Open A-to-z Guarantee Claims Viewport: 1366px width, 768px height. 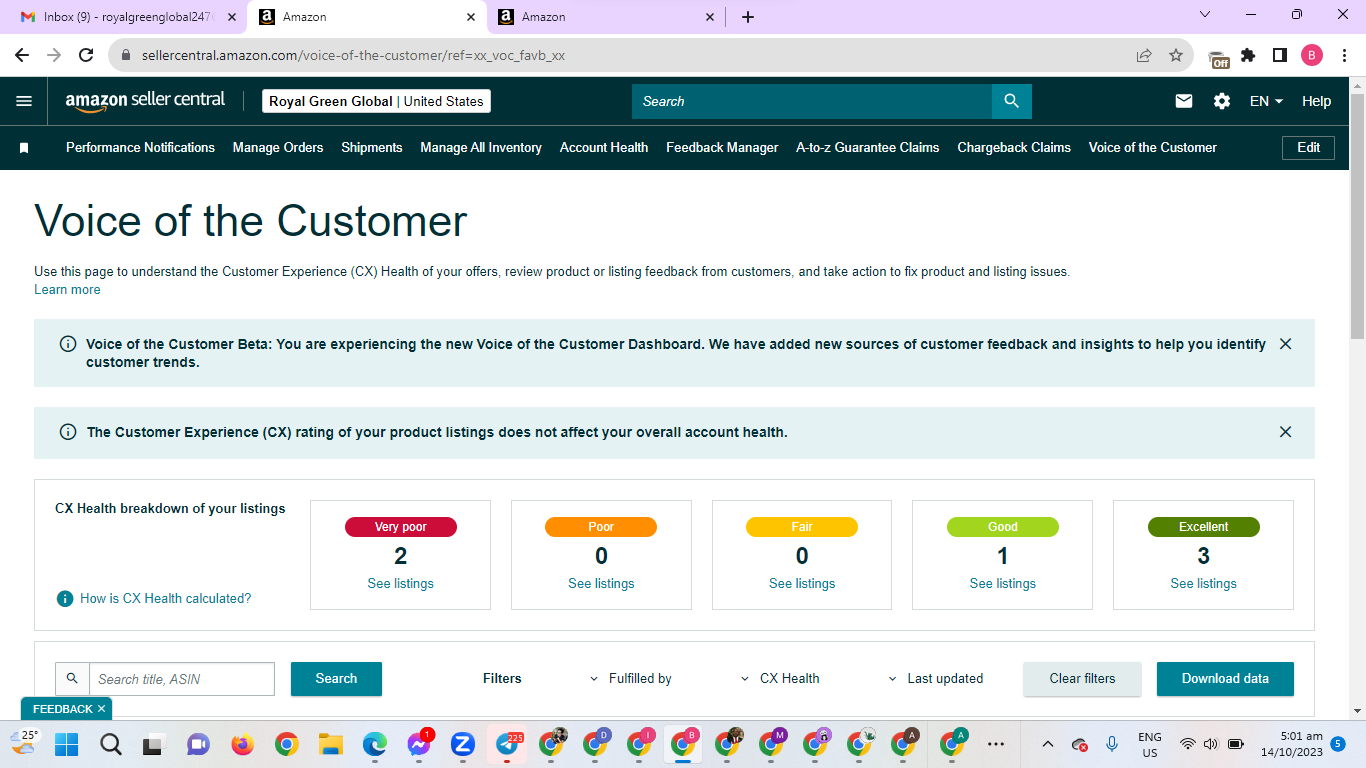[x=868, y=148]
